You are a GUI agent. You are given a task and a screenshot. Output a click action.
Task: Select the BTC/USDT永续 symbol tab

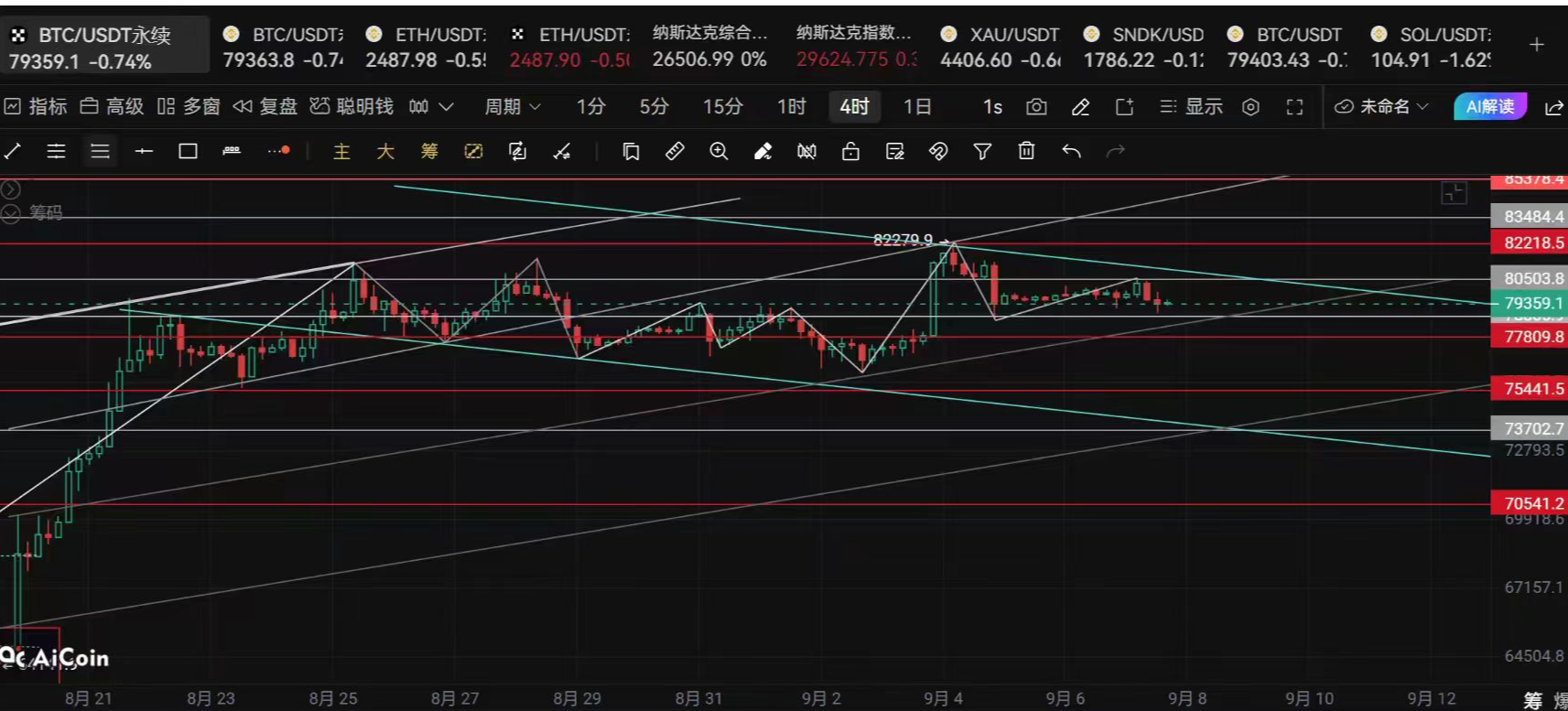click(x=104, y=48)
